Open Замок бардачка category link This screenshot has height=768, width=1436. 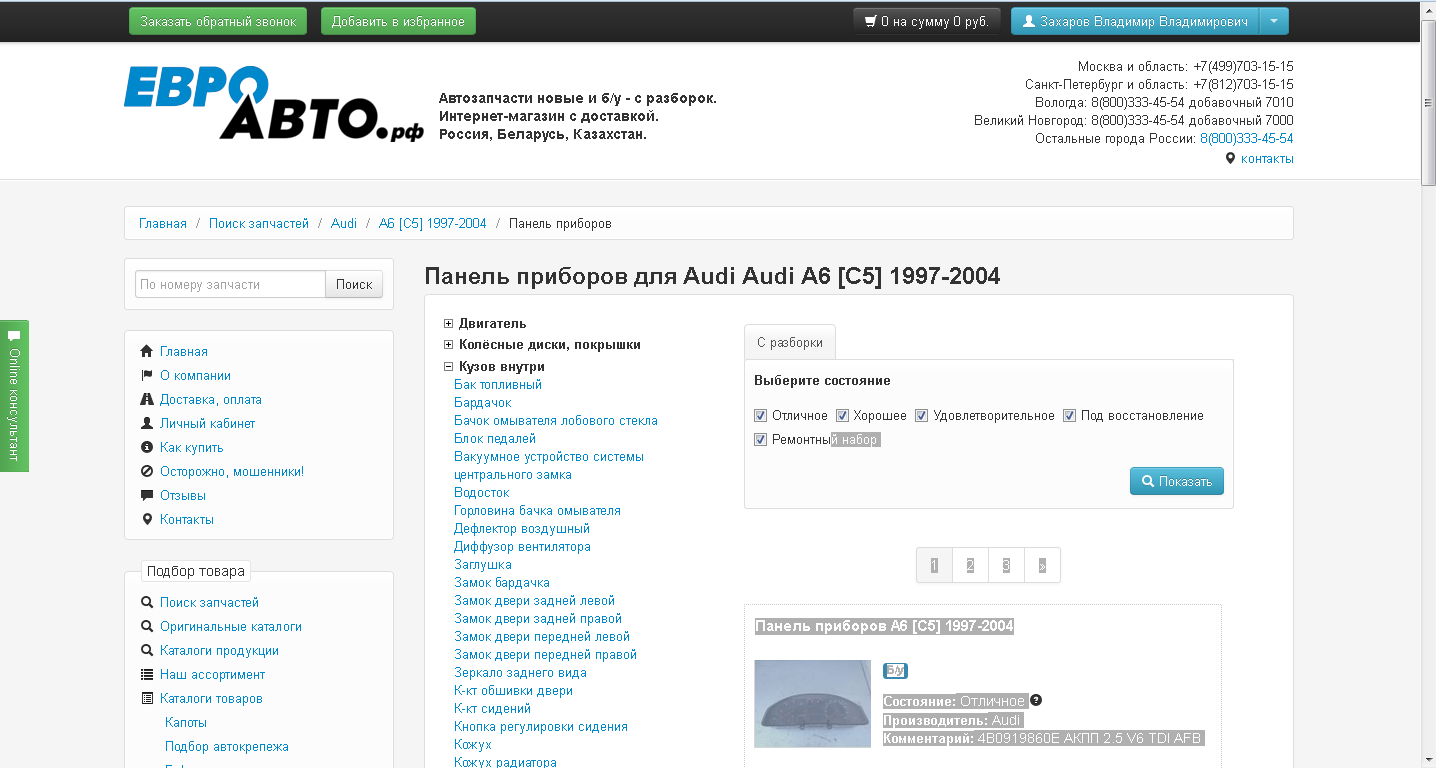[502, 582]
